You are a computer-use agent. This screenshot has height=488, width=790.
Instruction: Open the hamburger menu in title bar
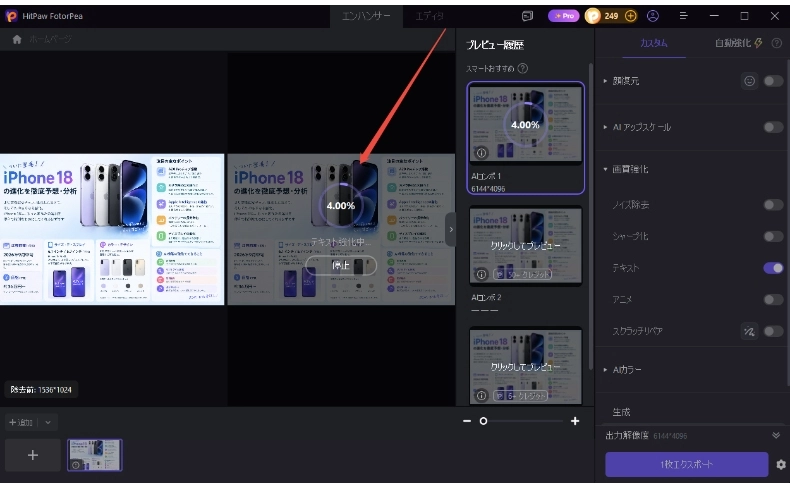(x=684, y=16)
